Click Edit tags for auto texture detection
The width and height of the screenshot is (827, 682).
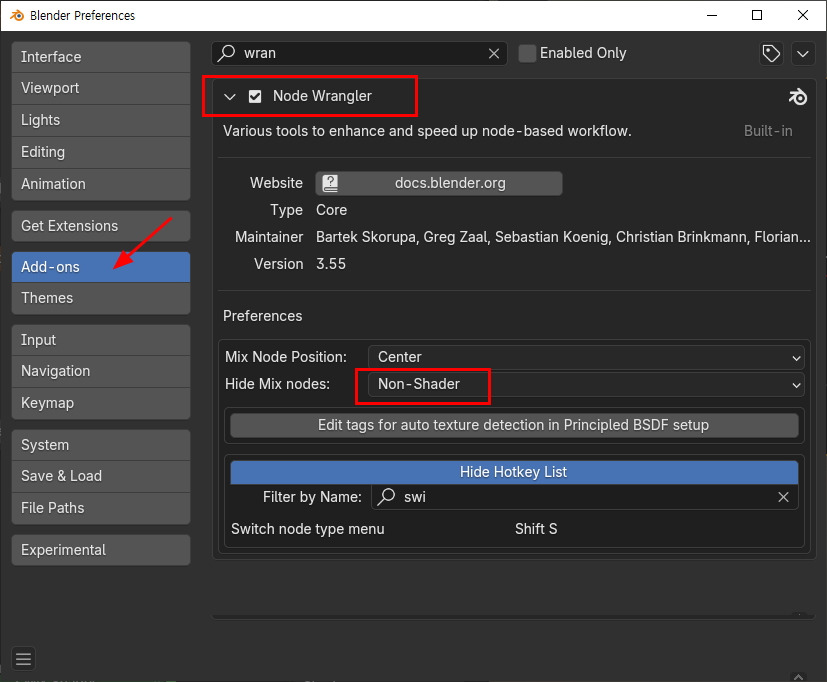click(514, 425)
